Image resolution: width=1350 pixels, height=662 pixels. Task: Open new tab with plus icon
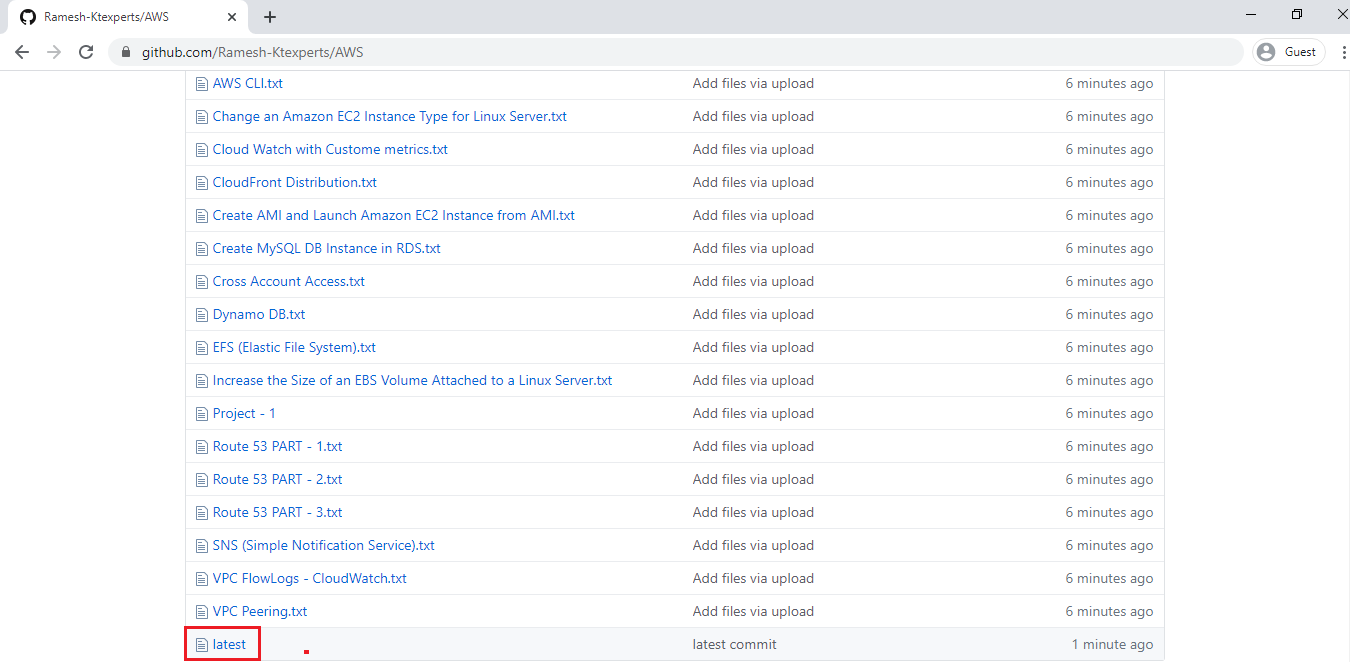tap(270, 17)
